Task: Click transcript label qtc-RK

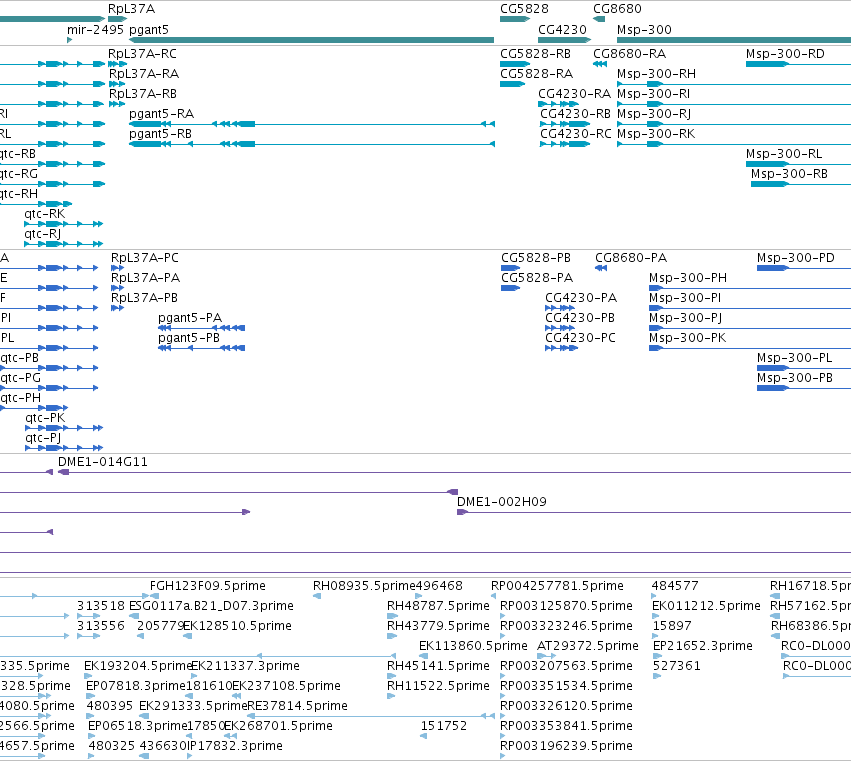Action: [x=45, y=214]
